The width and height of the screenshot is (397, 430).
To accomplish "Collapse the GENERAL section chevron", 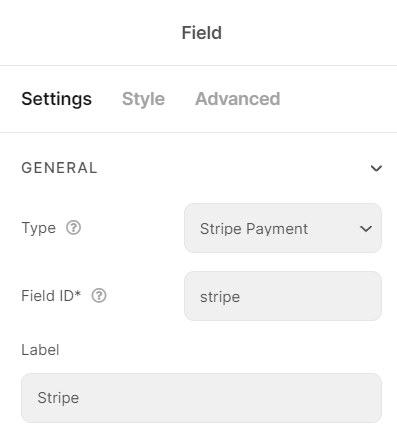I will pos(376,168).
